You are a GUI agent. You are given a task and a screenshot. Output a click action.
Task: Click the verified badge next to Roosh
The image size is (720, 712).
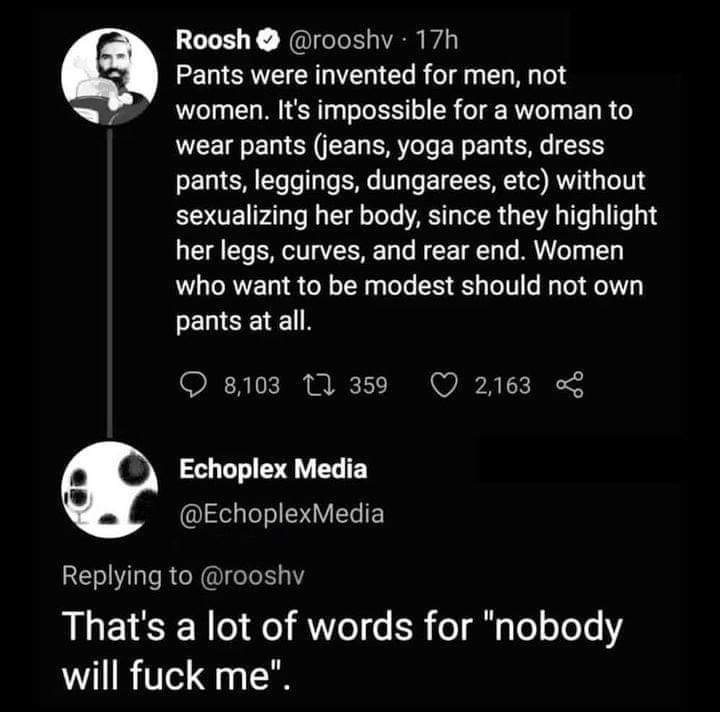[x=268, y=40]
